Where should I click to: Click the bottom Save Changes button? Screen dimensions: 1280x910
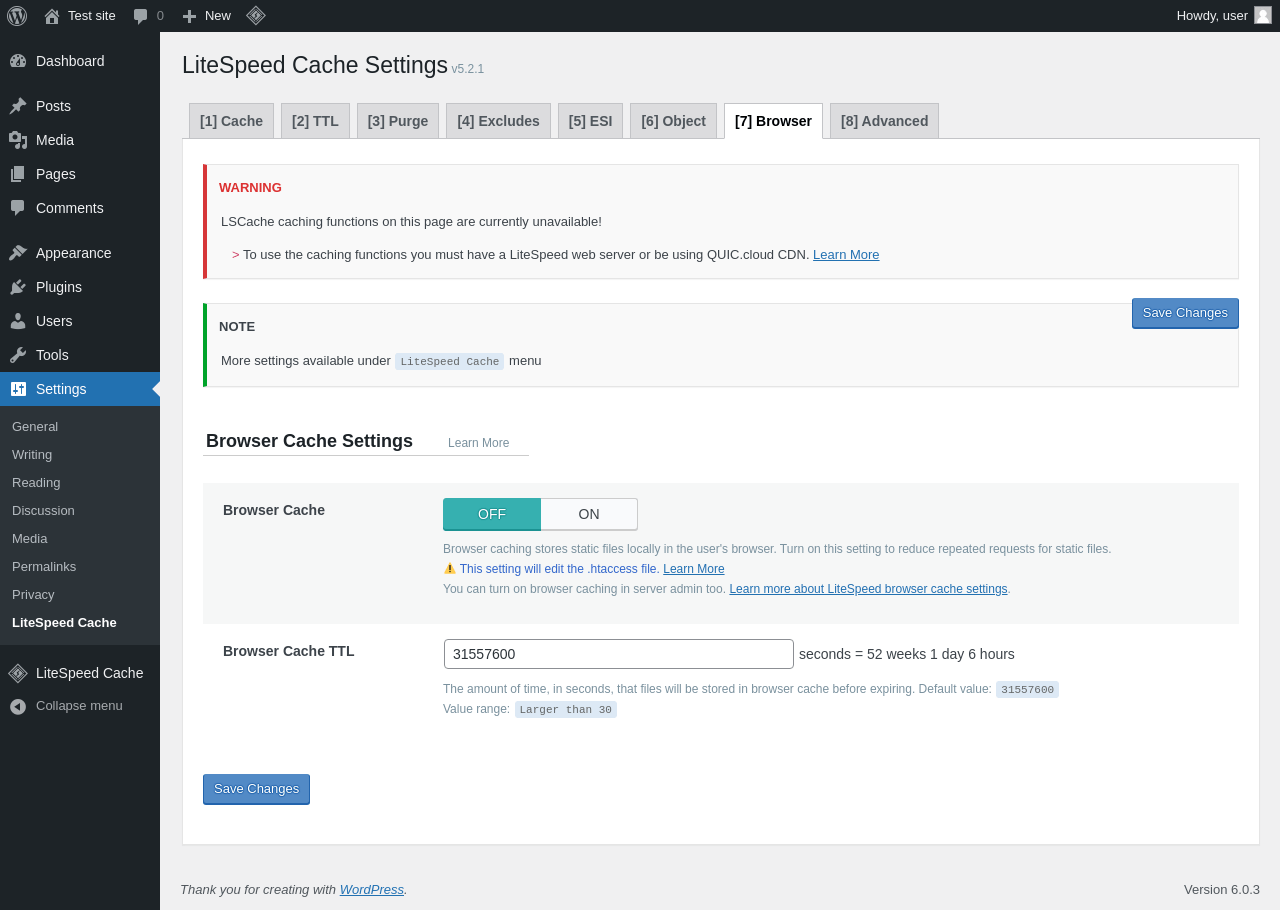coord(256,789)
